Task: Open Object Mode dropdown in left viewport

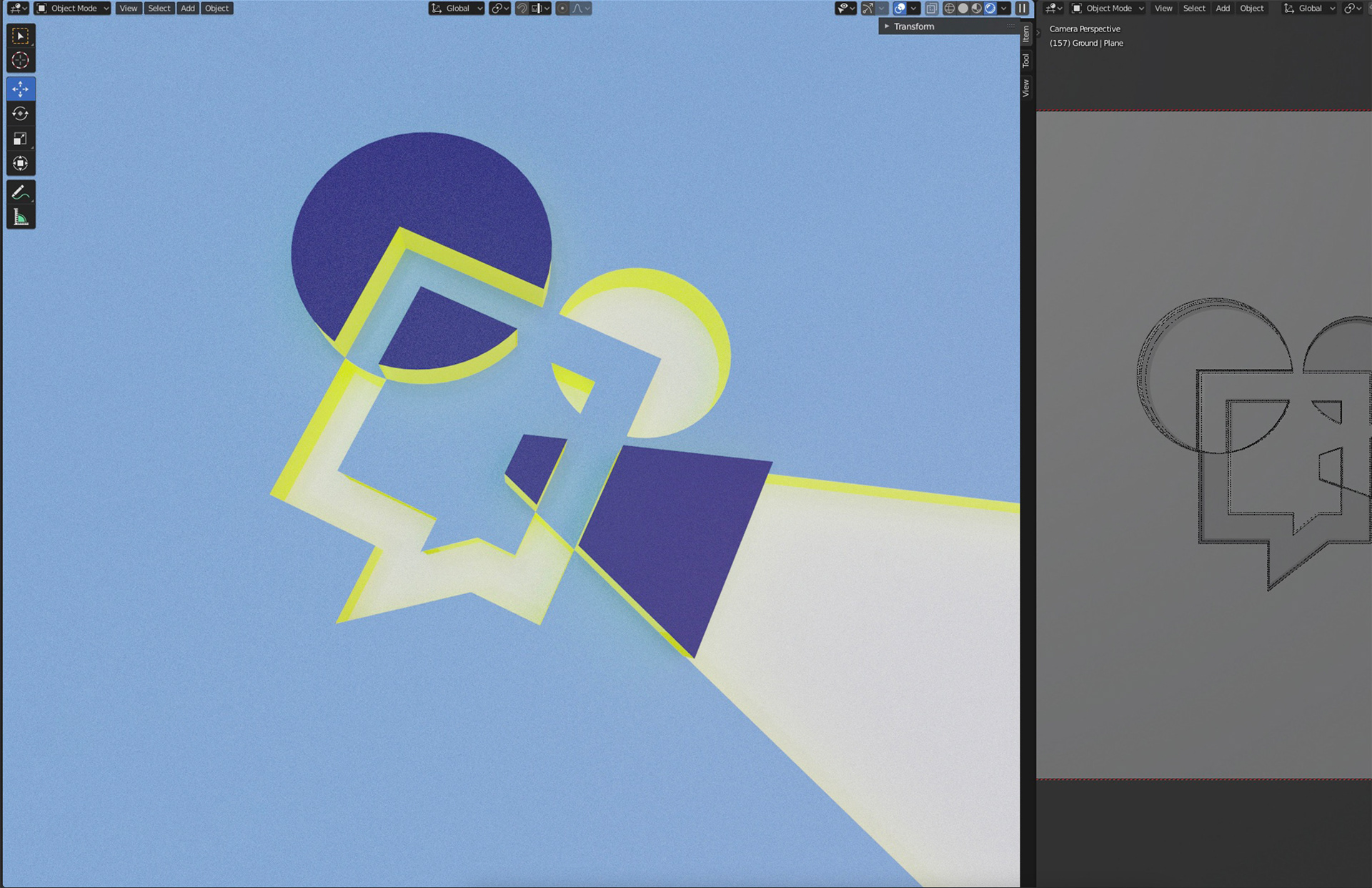Action: (x=72, y=9)
